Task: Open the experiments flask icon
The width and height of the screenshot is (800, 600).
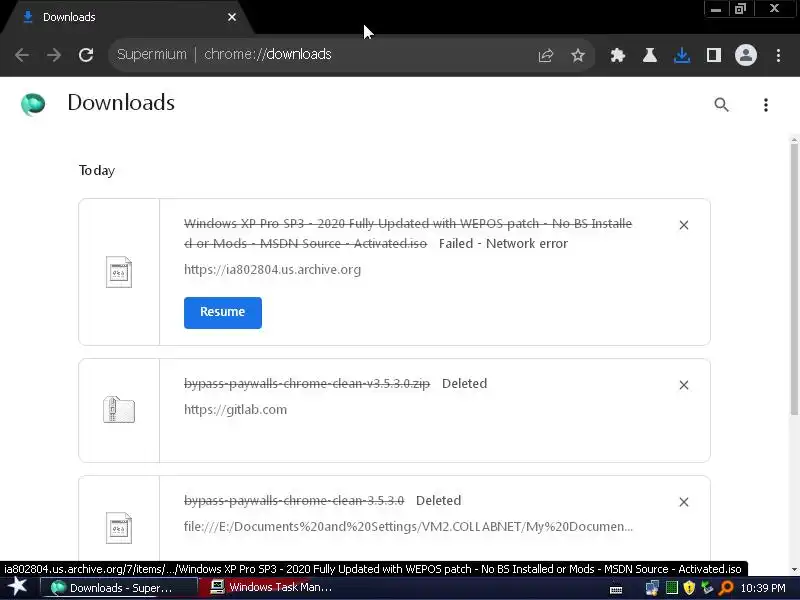Action: click(x=649, y=55)
